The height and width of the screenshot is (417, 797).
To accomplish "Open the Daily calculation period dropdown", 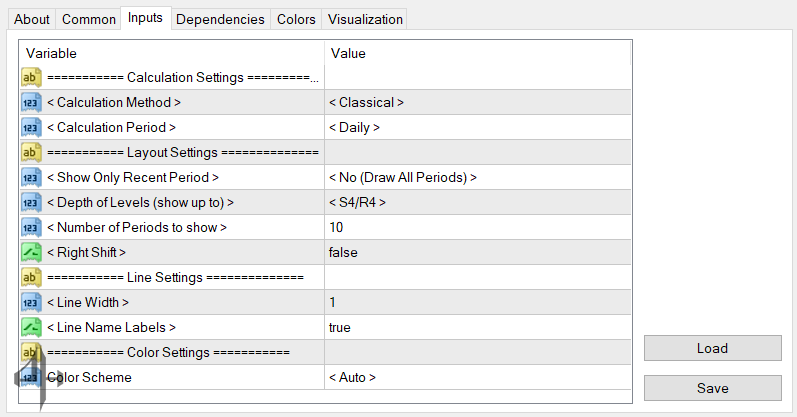I will click(x=477, y=127).
